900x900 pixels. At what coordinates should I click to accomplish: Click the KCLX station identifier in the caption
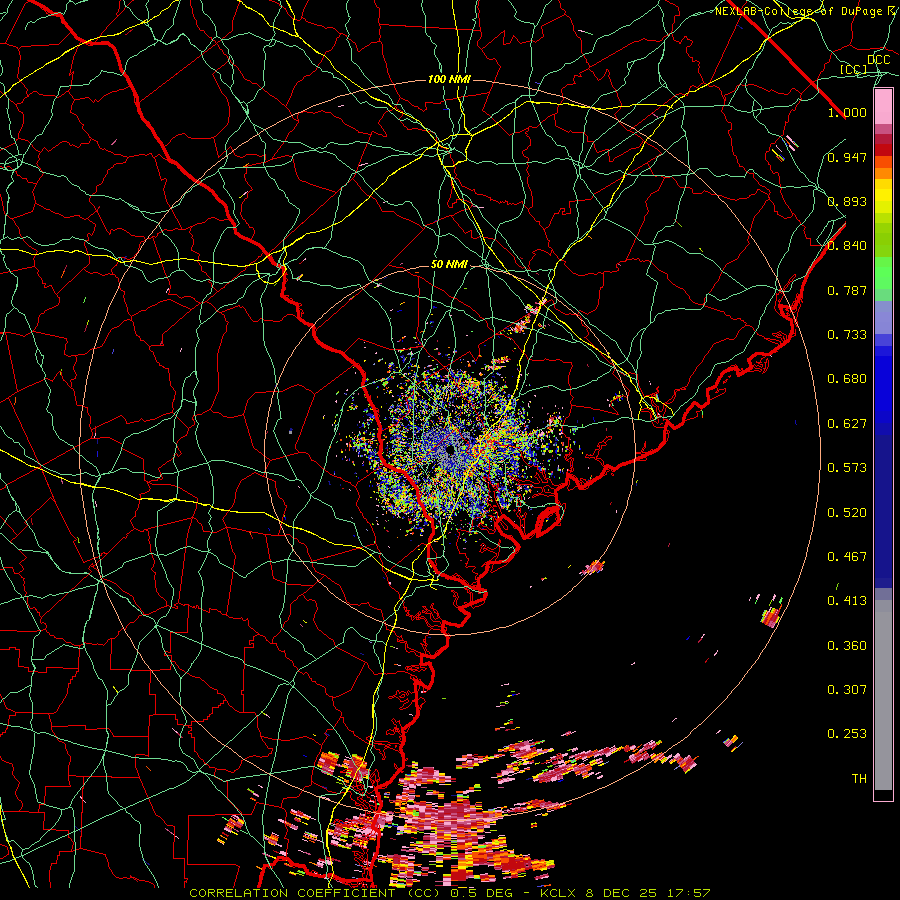560,893
